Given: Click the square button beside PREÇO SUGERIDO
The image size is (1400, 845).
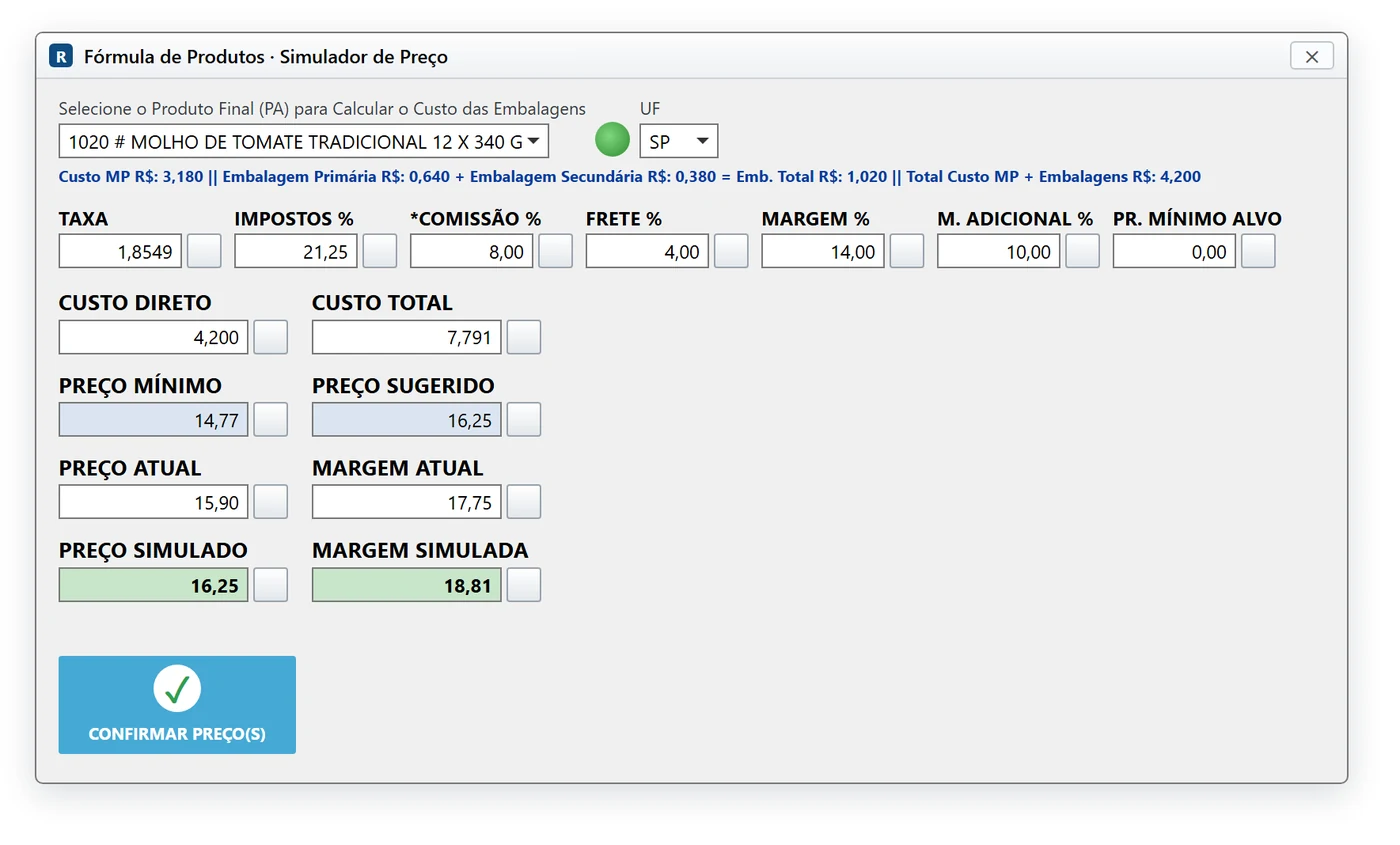Looking at the screenshot, I should point(524,420).
